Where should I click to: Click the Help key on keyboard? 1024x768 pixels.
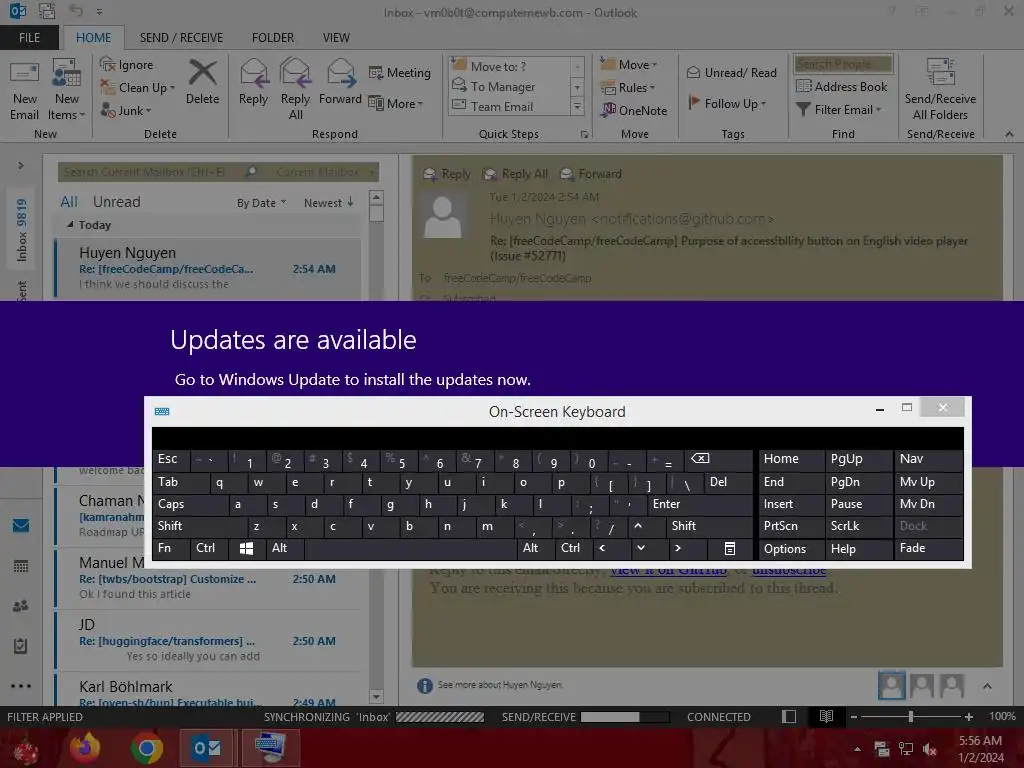click(x=858, y=549)
